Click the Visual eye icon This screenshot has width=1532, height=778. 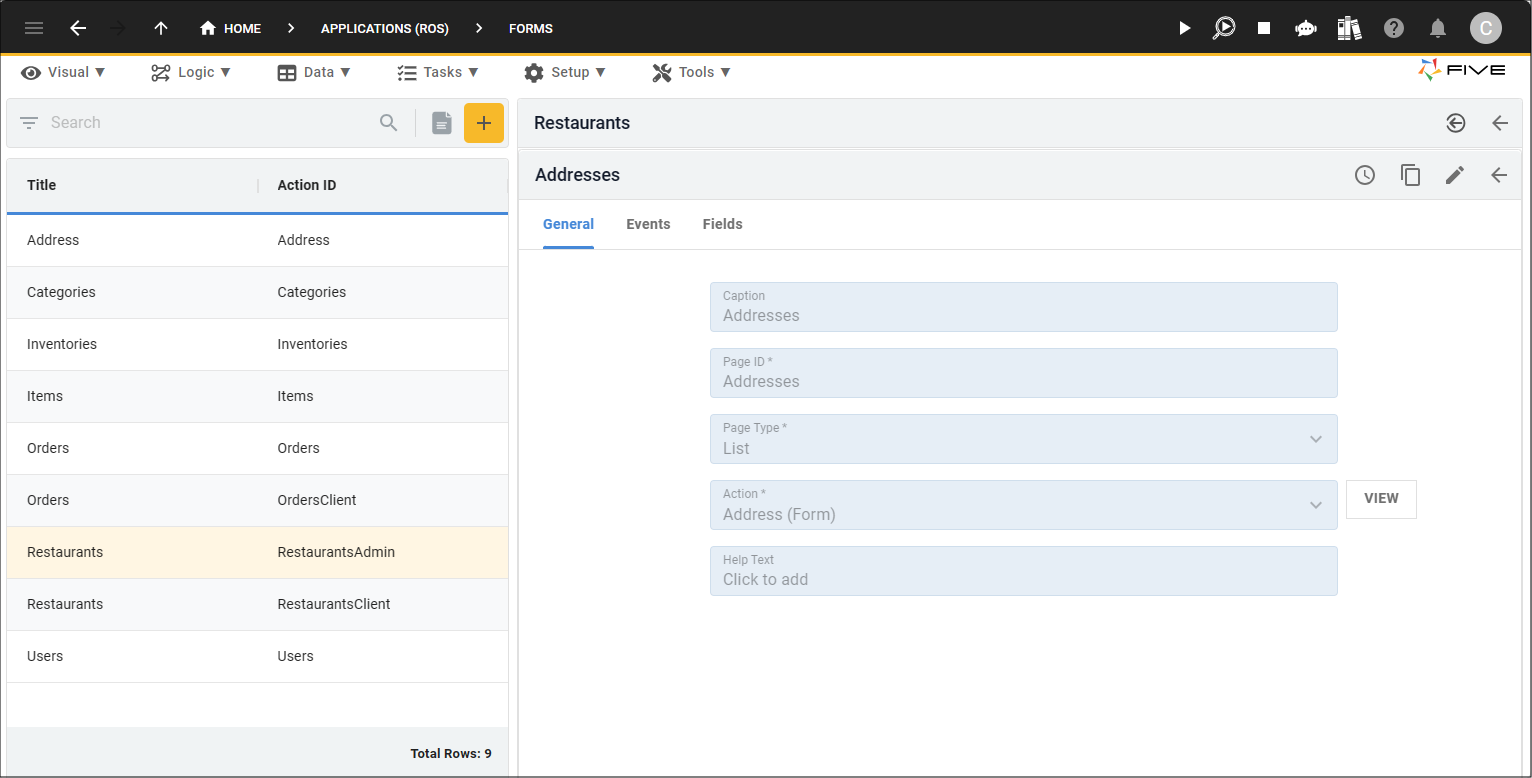point(31,72)
